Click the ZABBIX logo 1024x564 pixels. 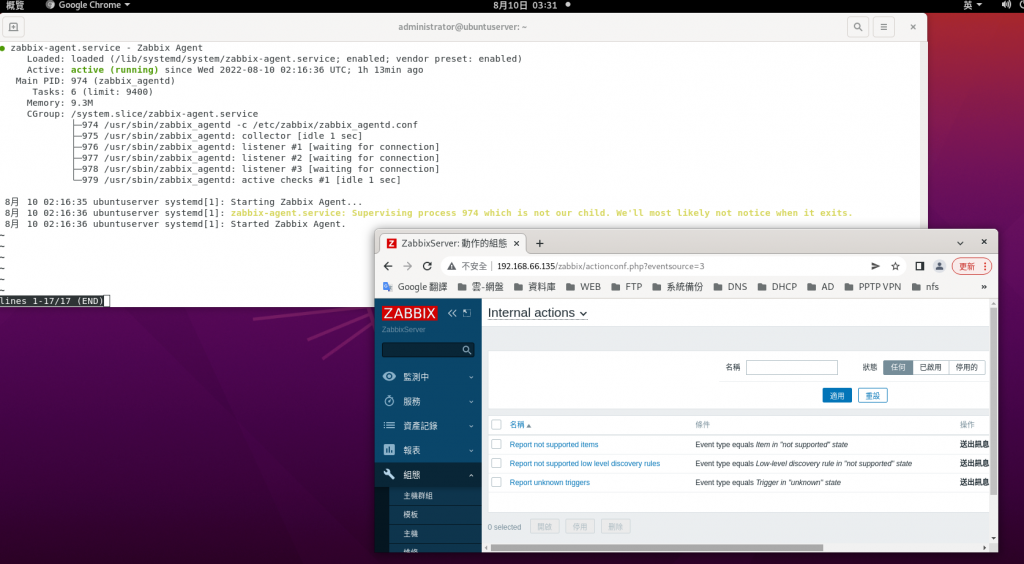click(x=409, y=313)
